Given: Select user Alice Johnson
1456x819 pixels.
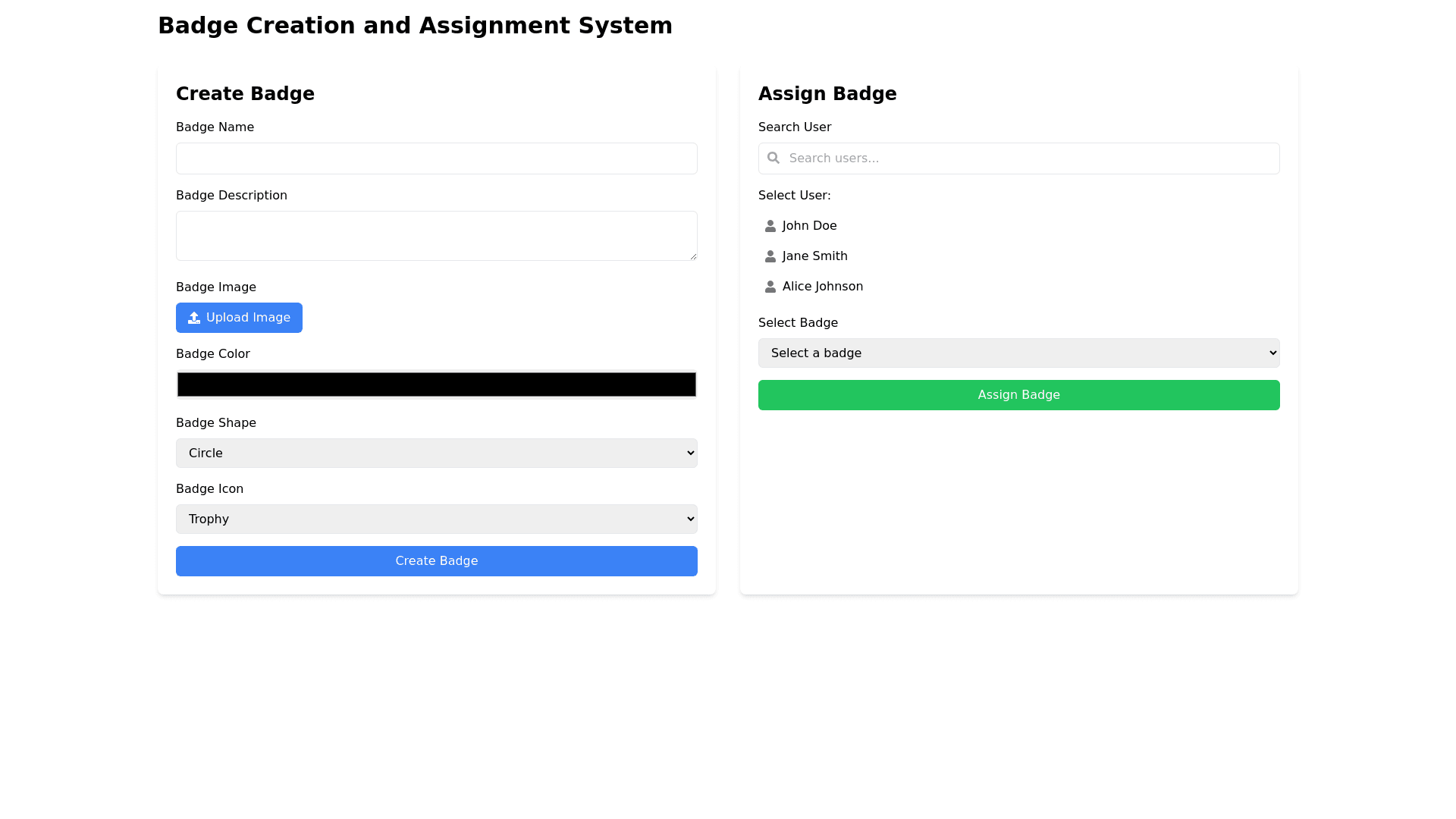Looking at the screenshot, I should click(x=822, y=287).
